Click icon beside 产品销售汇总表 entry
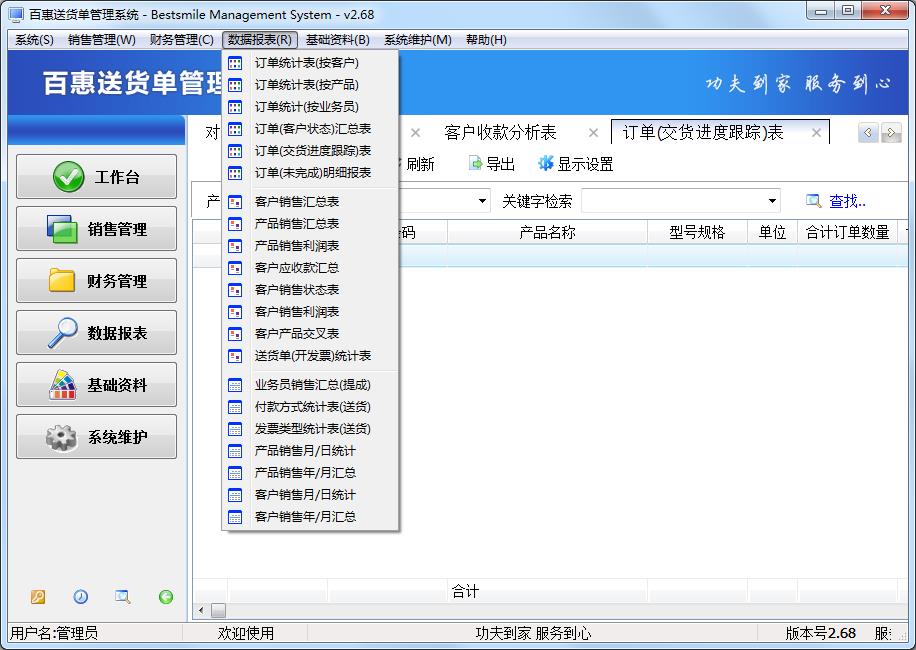This screenshot has height=650, width=916. [x=235, y=224]
